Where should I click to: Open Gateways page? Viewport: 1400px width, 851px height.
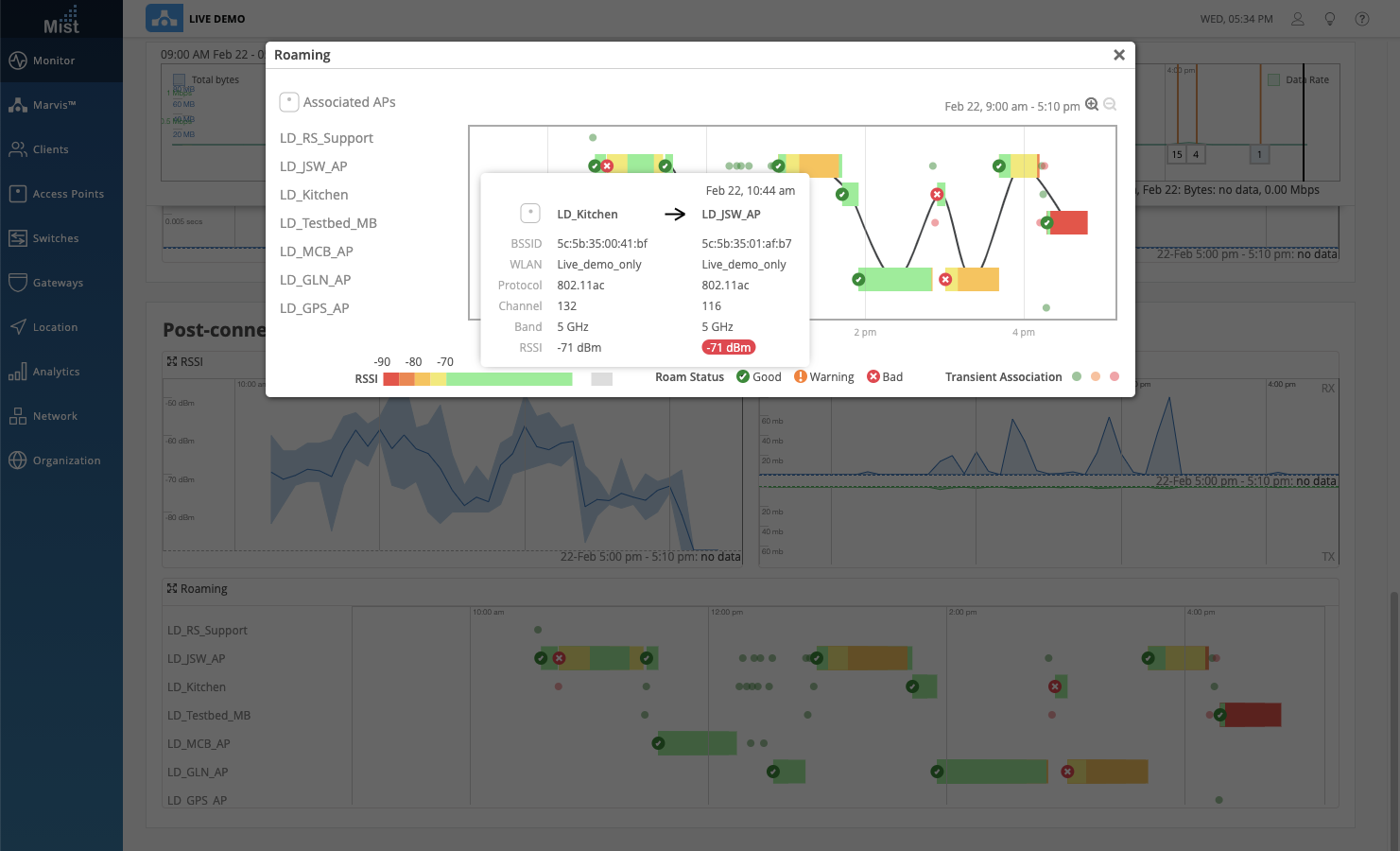(x=61, y=283)
